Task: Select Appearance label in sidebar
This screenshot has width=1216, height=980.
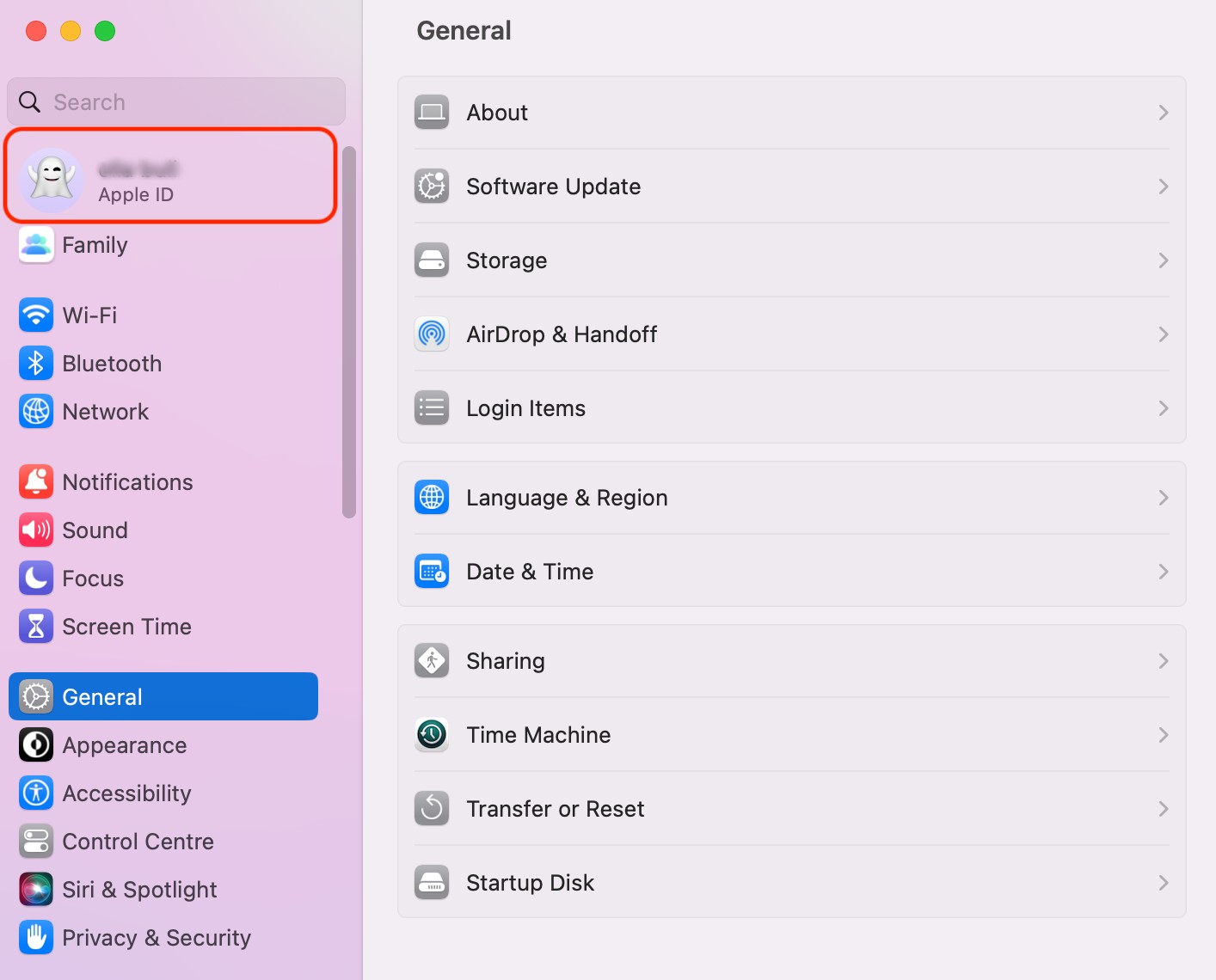Action: click(125, 746)
